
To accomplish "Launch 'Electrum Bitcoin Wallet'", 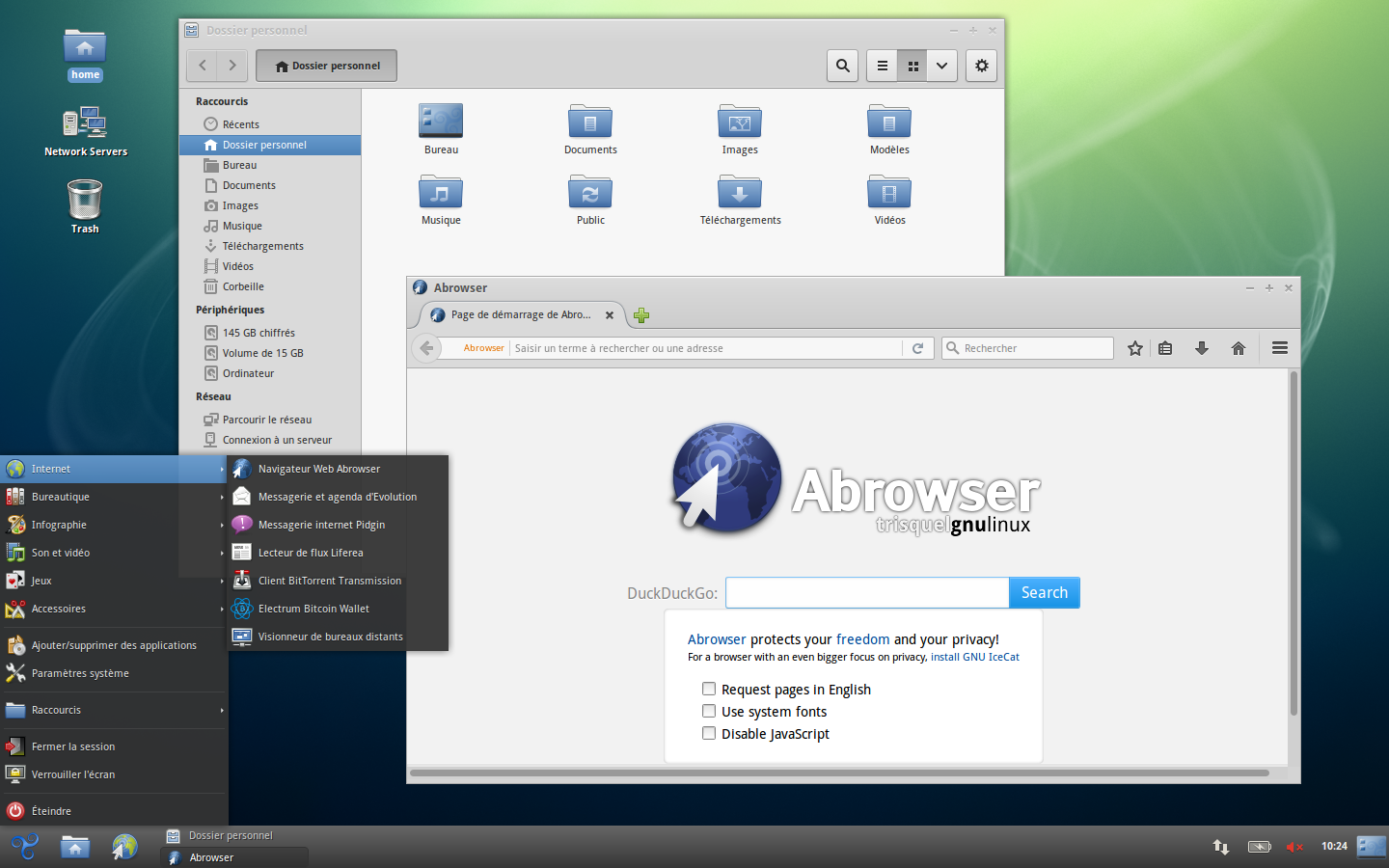I will pyautogui.click(x=338, y=609).
